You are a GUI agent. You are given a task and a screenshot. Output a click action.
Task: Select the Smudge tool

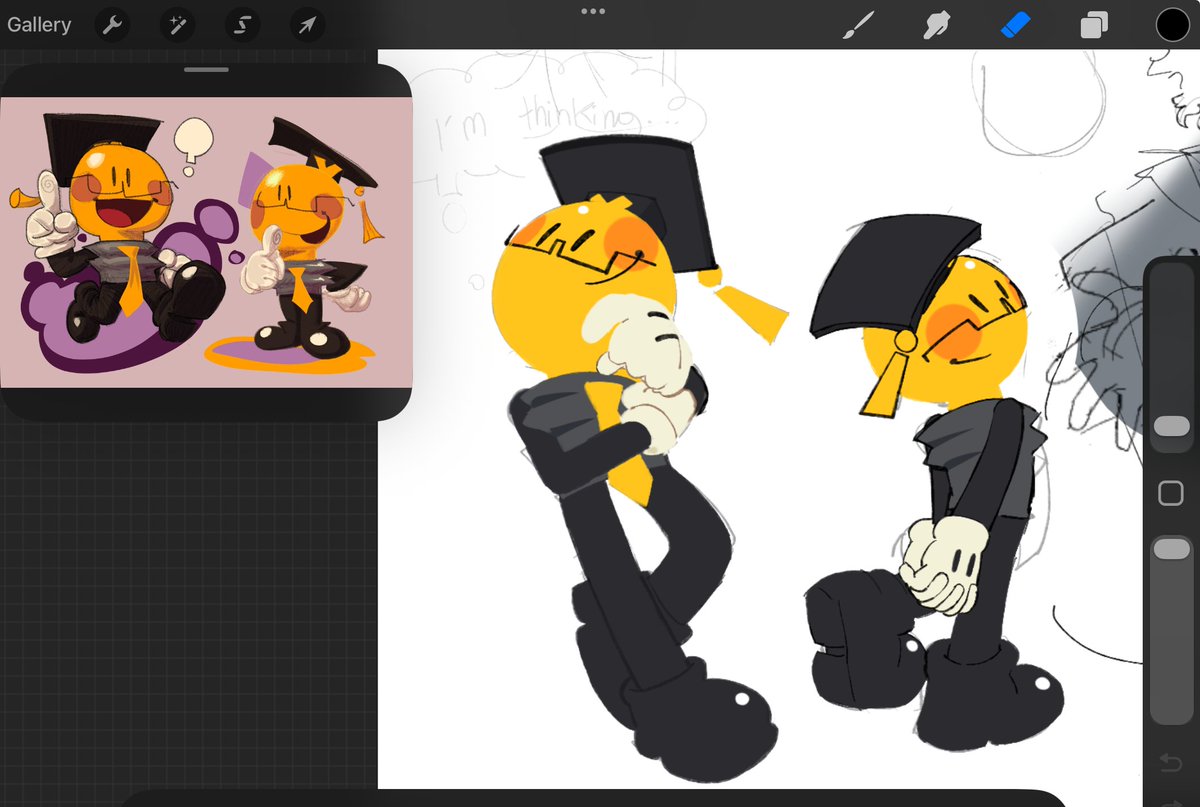coord(936,25)
